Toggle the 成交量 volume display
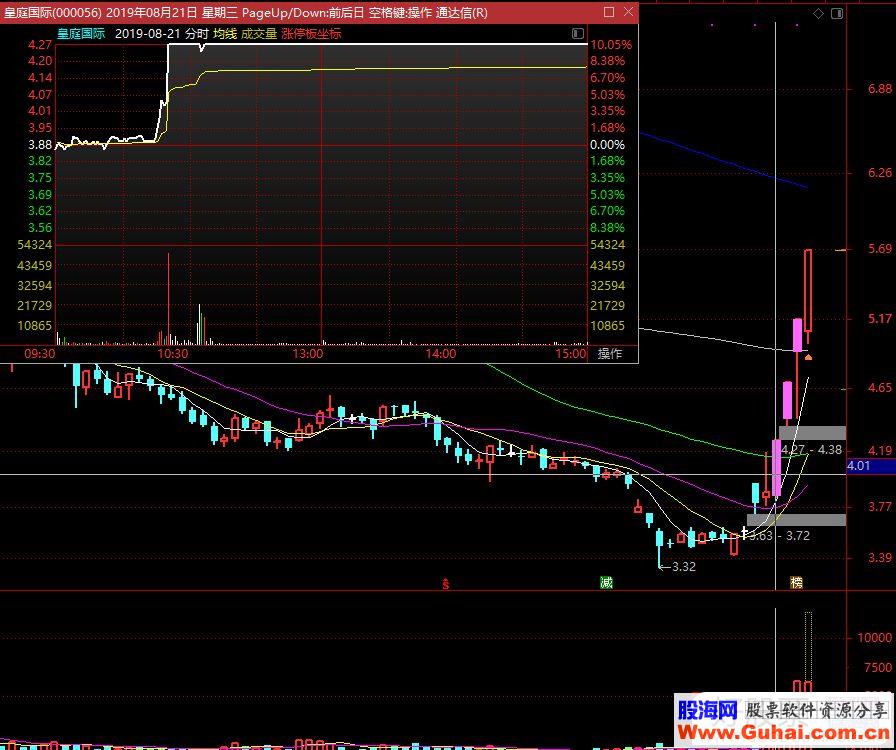 (x=259, y=33)
